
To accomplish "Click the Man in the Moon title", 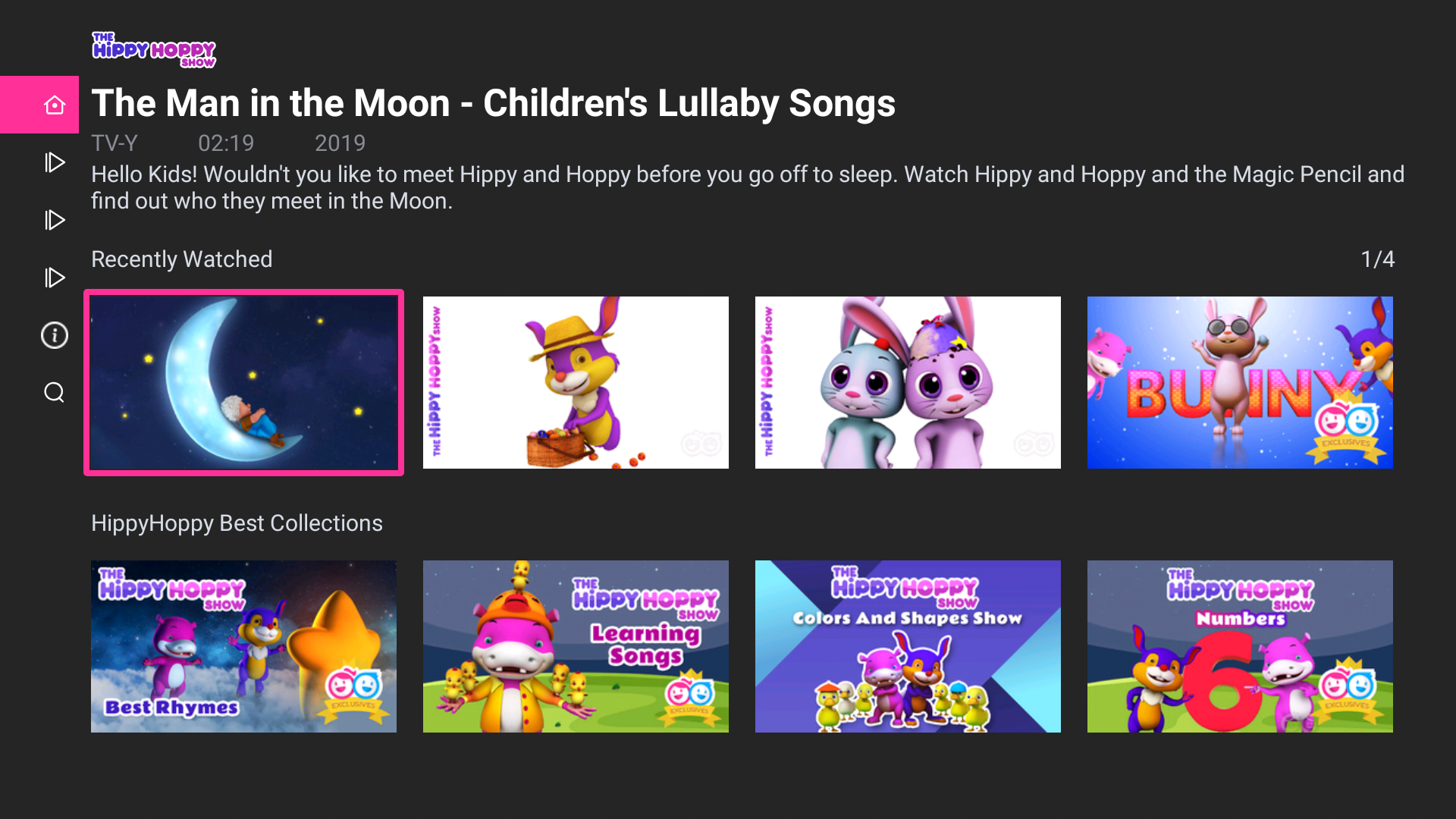I will [x=493, y=103].
